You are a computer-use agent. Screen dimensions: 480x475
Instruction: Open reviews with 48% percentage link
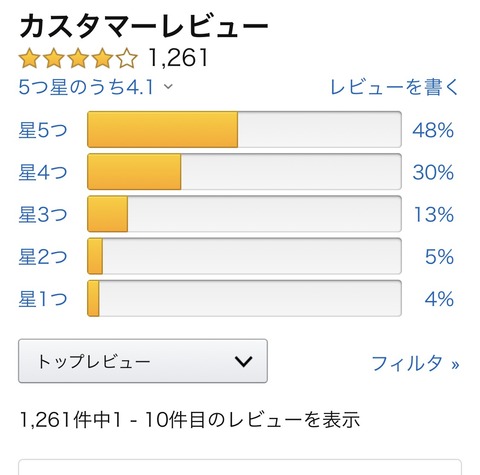click(433, 130)
